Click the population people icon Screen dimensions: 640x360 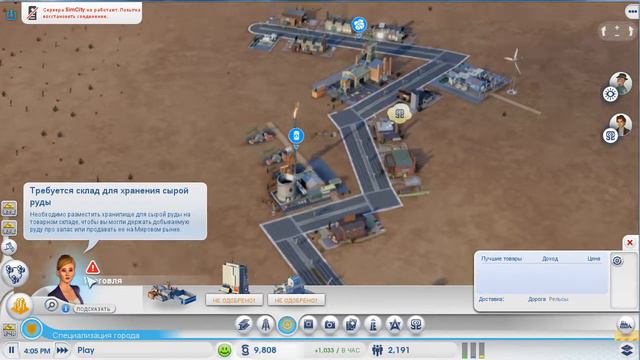[x=377, y=350]
